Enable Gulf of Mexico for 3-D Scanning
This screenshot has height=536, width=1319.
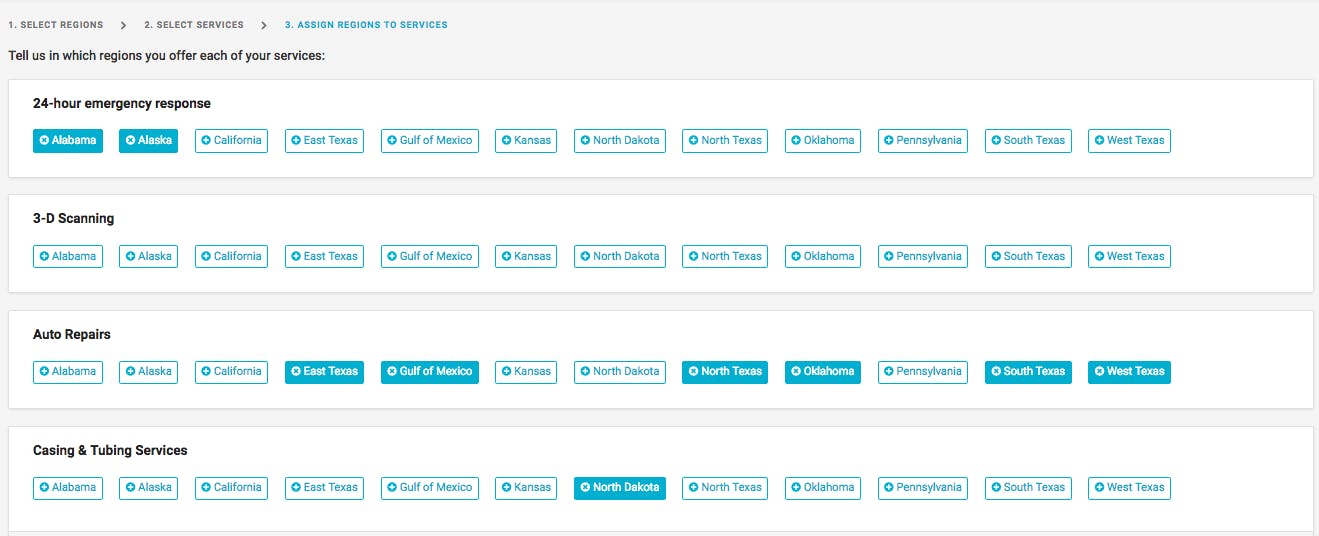429,257
